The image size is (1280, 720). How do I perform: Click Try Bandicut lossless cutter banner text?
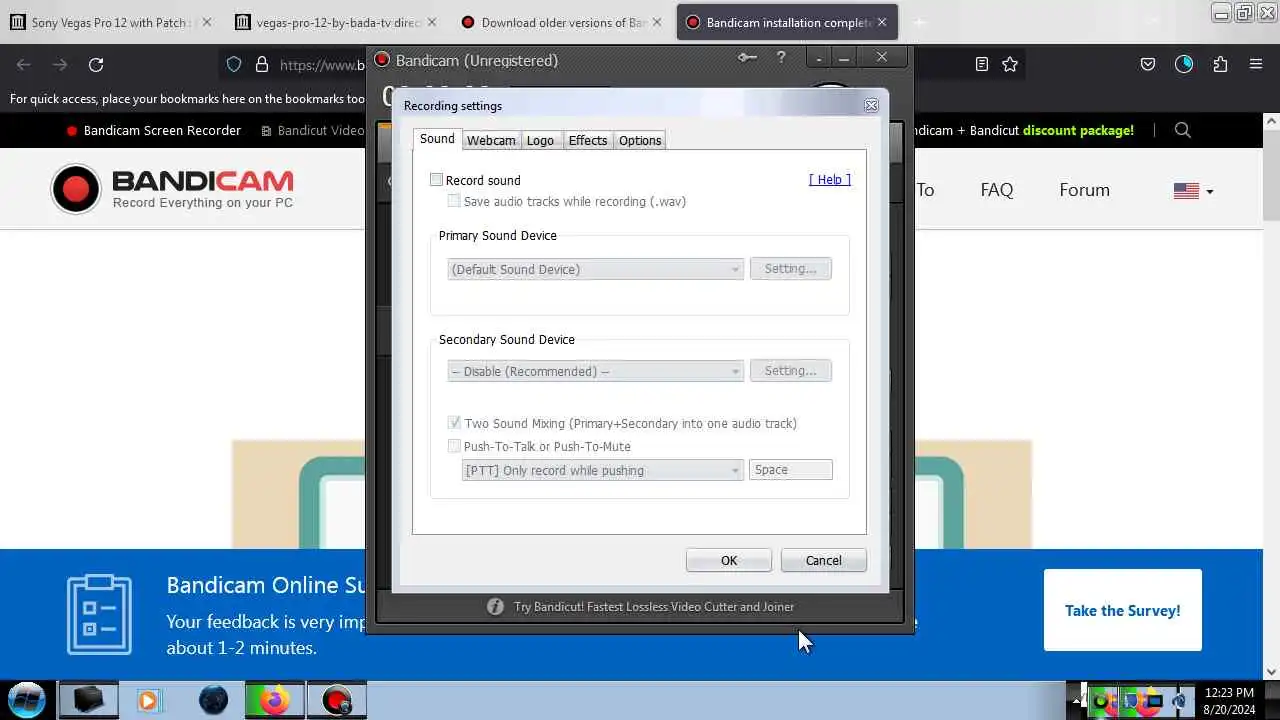(x=654, y=607)
